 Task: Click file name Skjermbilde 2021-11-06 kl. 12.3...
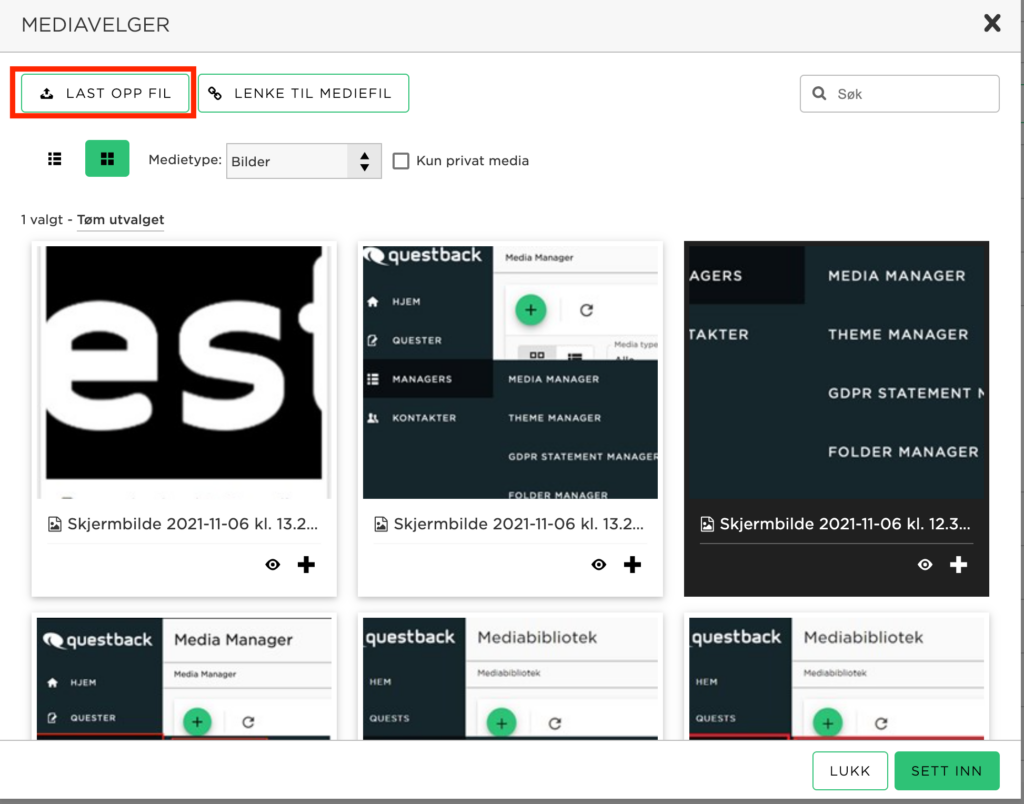point(844,524)
